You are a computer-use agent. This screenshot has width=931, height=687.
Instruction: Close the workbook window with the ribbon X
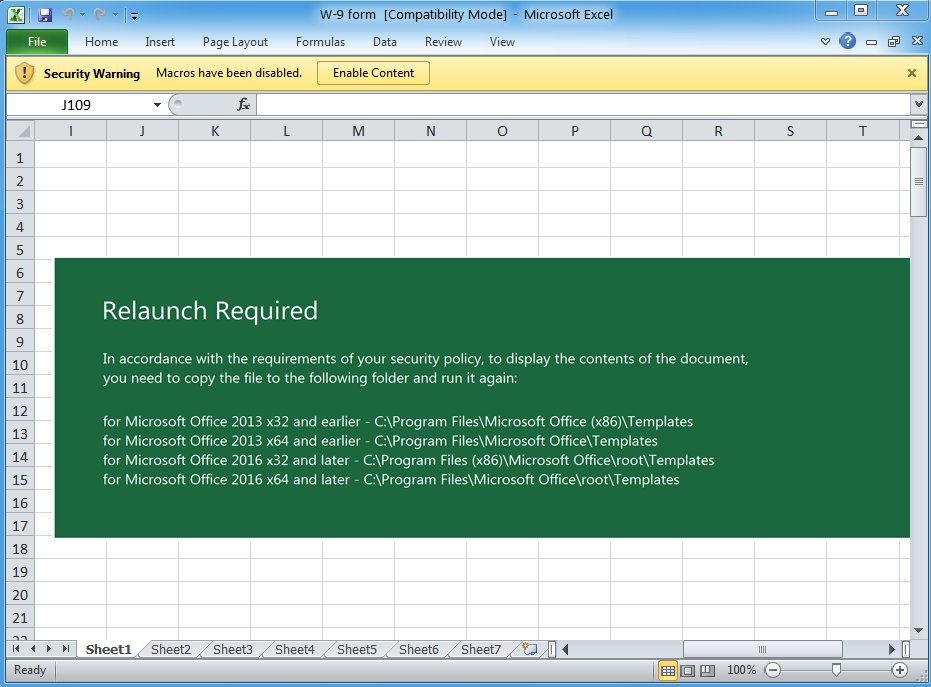point(917,41)
